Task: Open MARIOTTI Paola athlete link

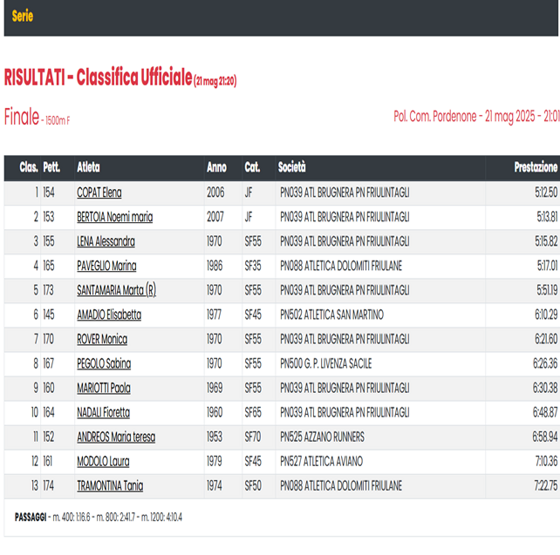Action: [x=104, y=388]
